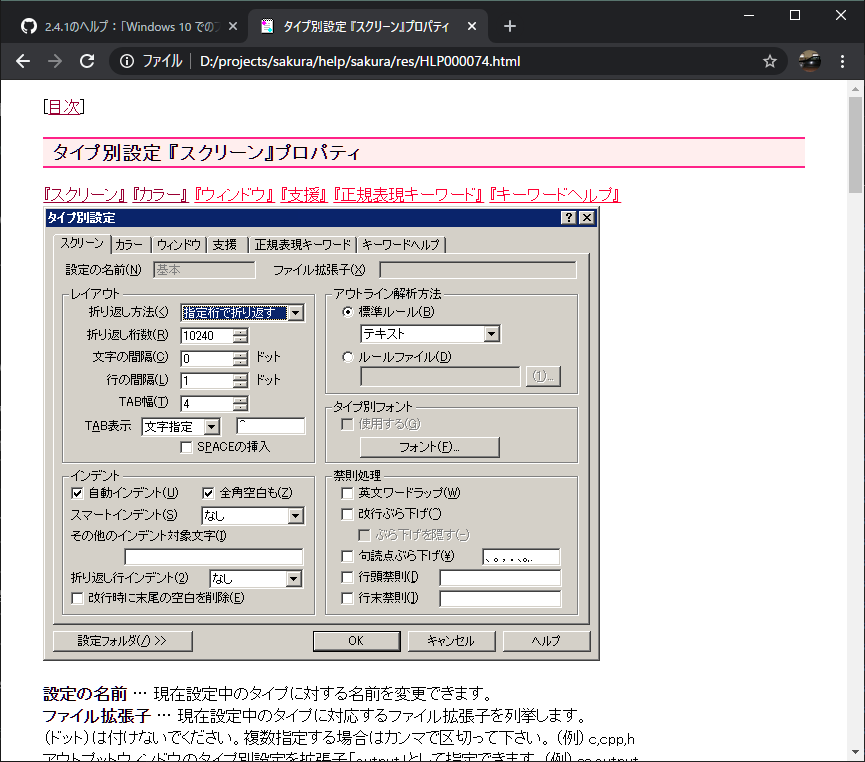Click the file info icon in address bar
This screenshot has height=762, width=865.
click(127, 61)
